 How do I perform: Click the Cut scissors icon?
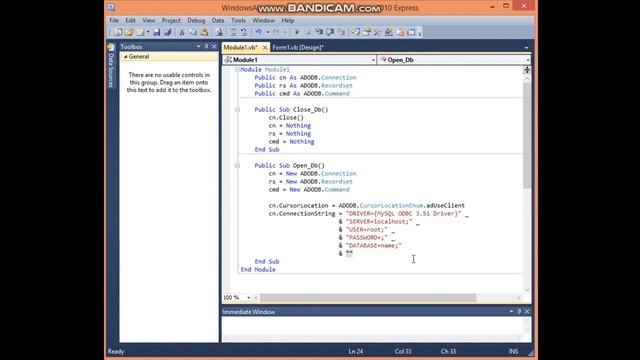[182, 32]
